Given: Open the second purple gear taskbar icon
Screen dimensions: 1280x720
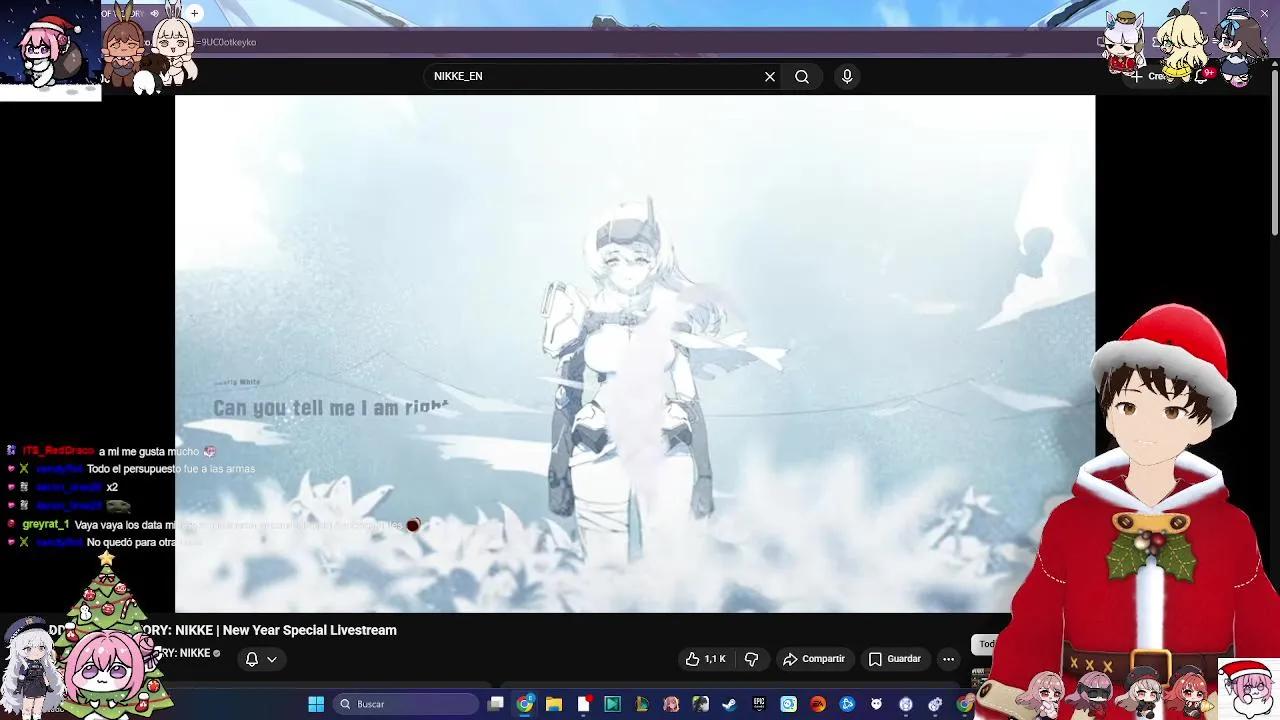Looking at the screenshot, I should point(935,704).
